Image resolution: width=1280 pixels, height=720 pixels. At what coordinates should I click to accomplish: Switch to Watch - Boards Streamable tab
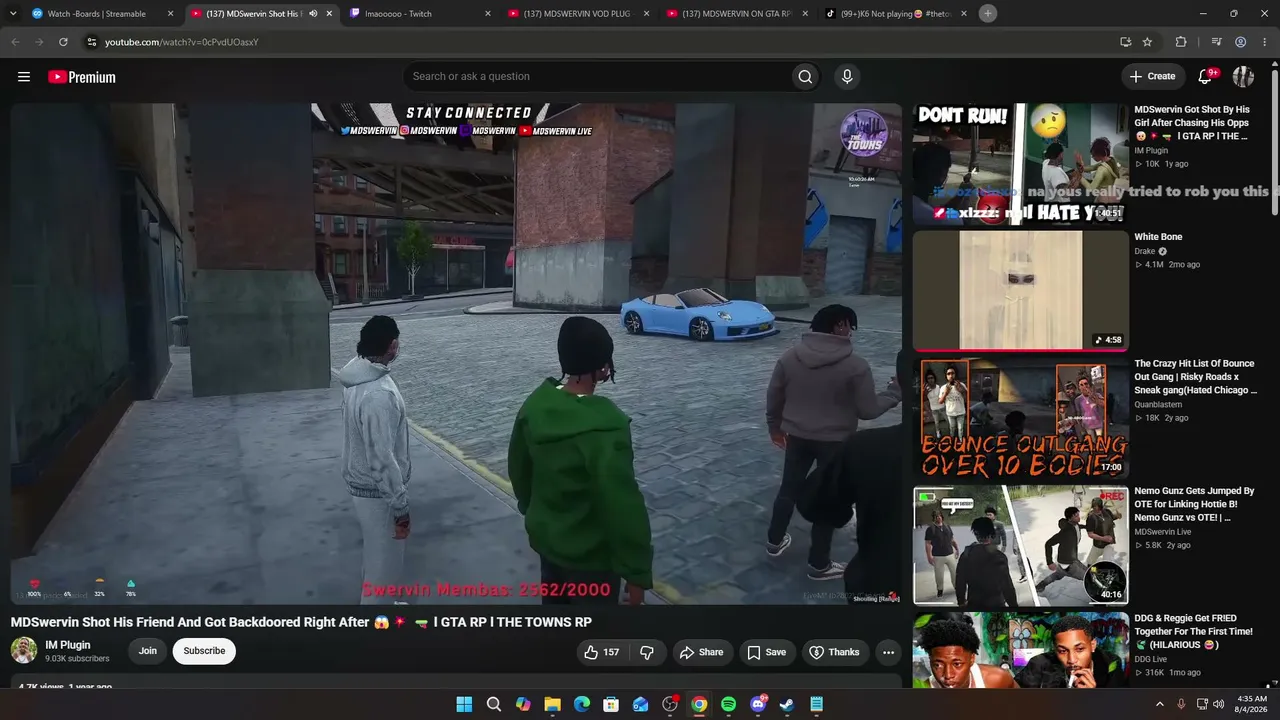tap(102, 14)
